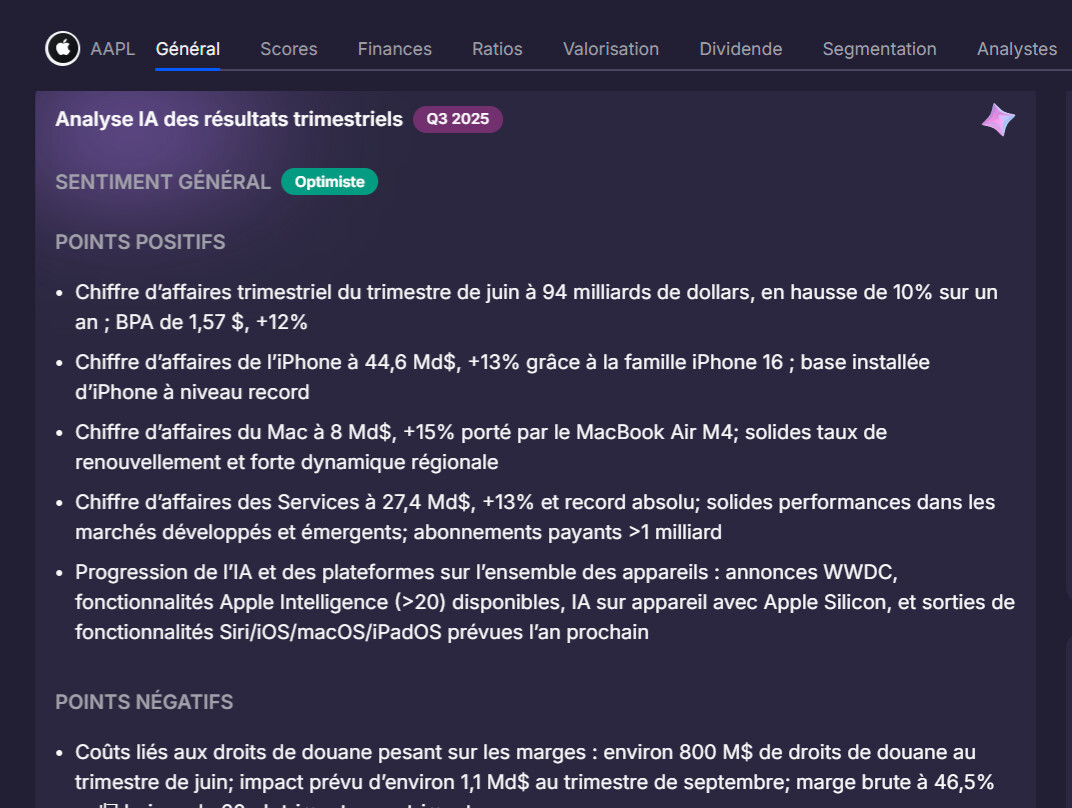Screen dimensions: 1072x808
Task: Select the active Général tab
Action: [187, 48]
